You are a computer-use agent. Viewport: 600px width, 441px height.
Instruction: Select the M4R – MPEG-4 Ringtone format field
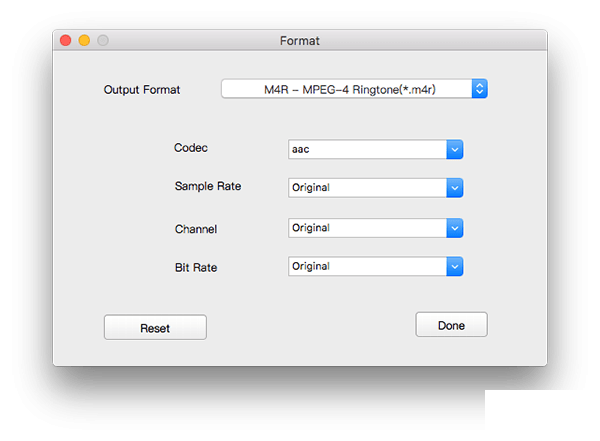pos(347,89)
